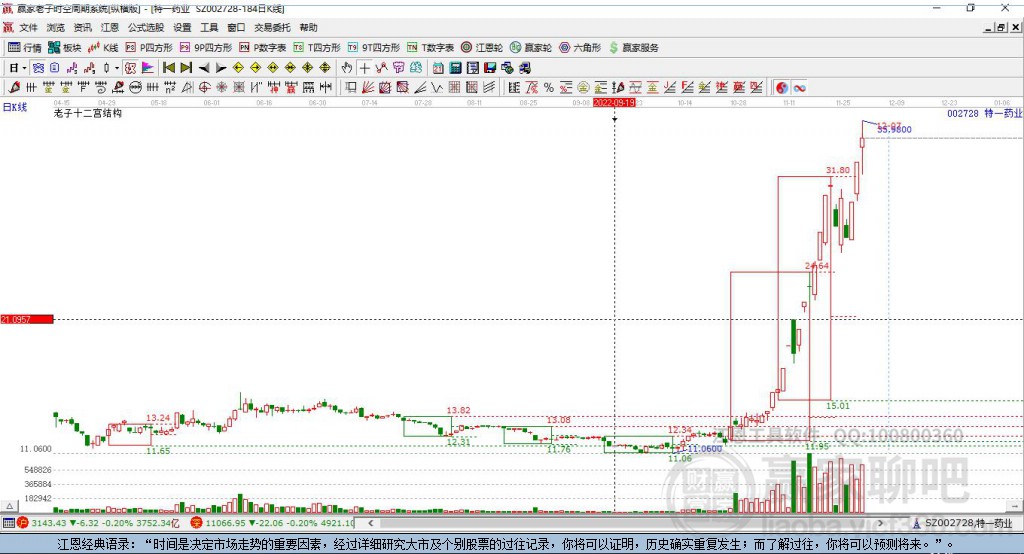This screenshot has width=1024, height=554.
Task: Open the 设置 menu
Action: pos(182,27)
